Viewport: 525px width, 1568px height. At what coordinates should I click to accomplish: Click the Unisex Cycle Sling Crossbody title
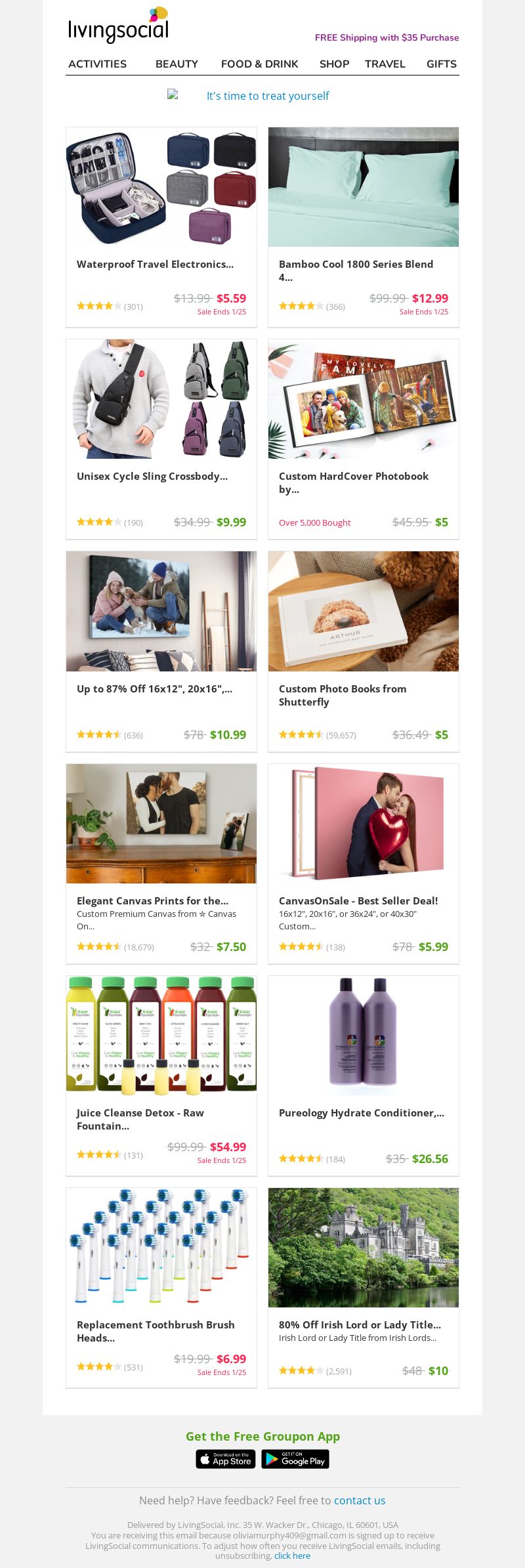coord(152,477)
